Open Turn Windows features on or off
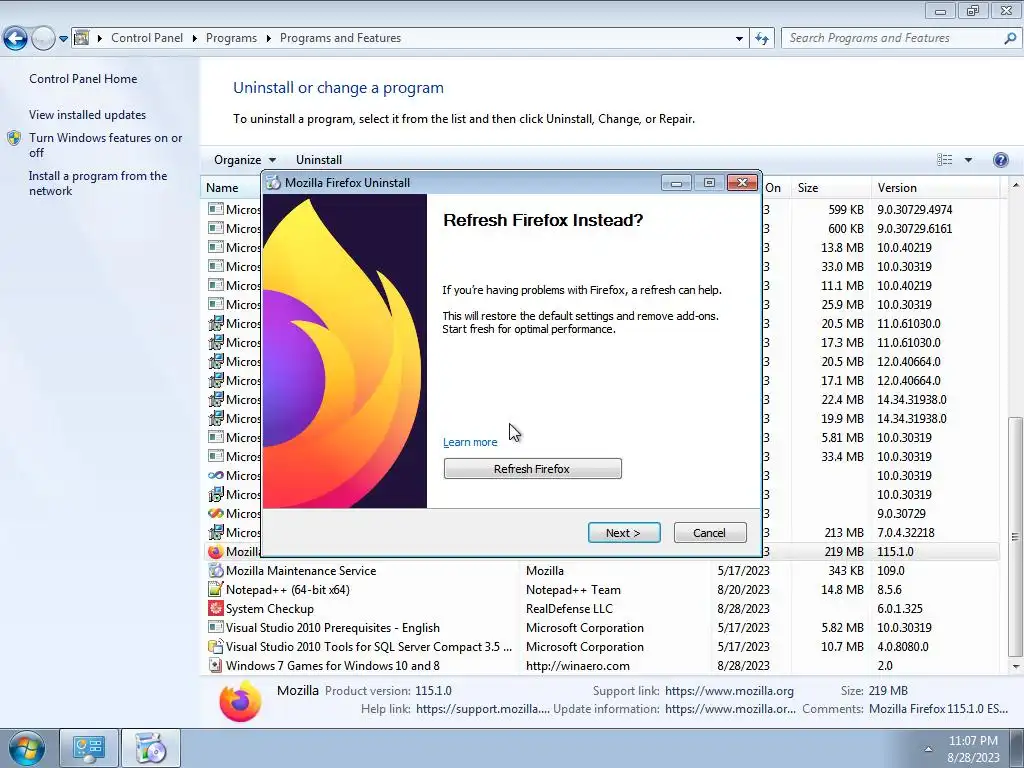Image resolution: width=1024 pixels, height=768 pixels. (105, 145)
